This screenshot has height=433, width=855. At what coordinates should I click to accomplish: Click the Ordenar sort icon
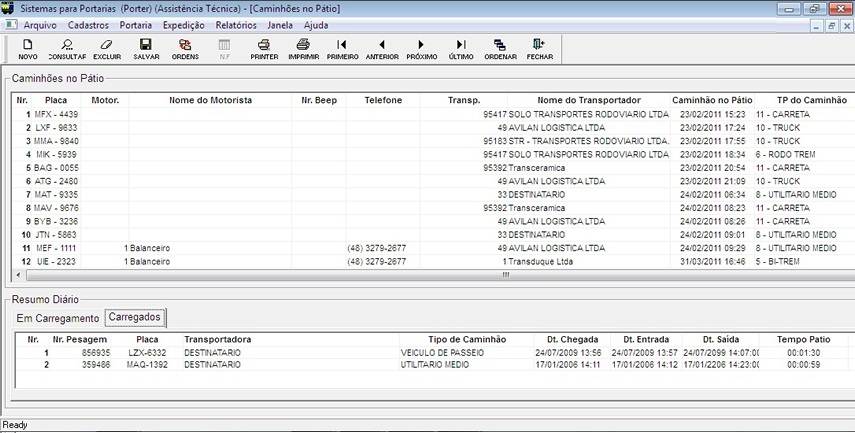pos(500,49)
